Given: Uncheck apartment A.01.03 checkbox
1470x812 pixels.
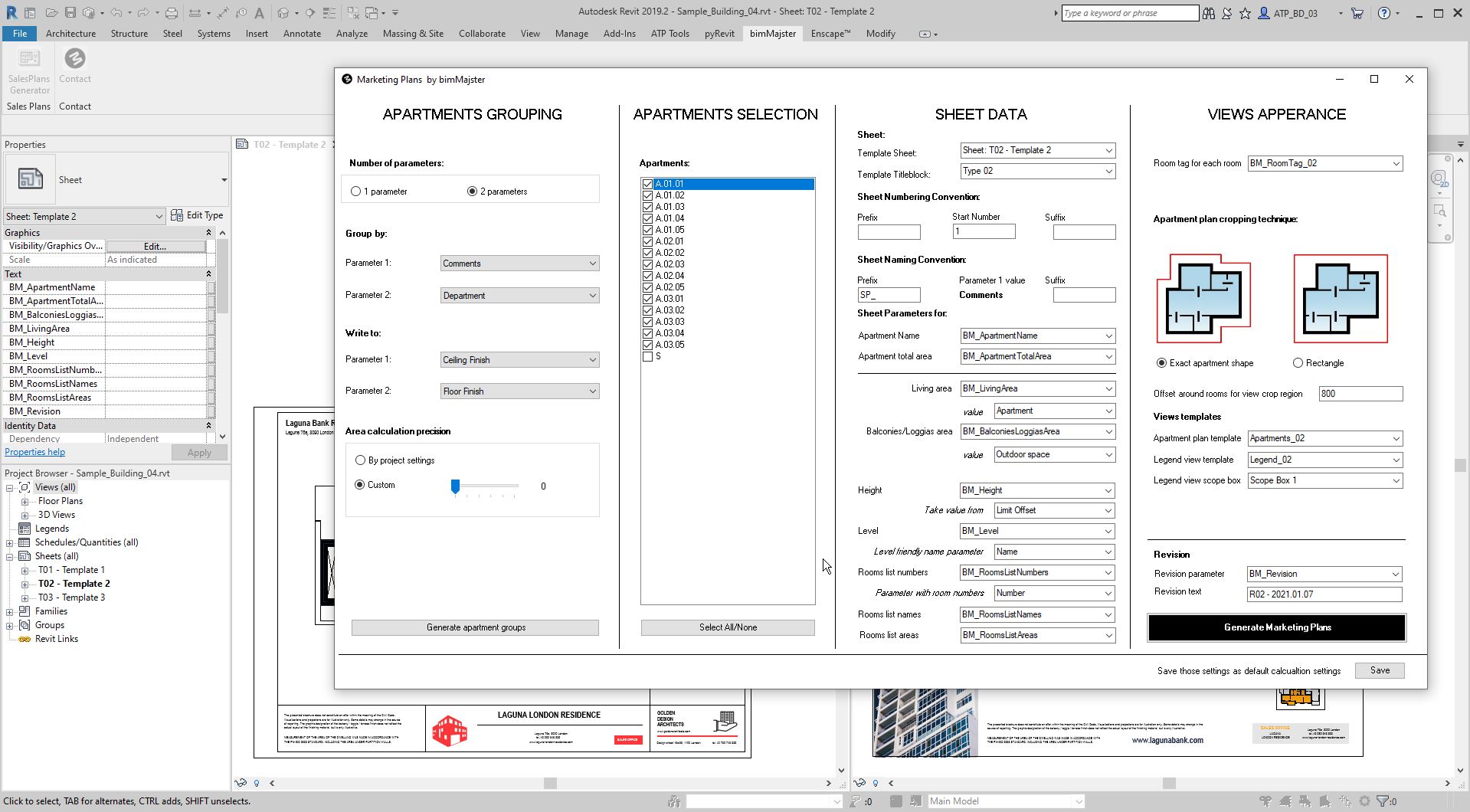Looking at the screenshot, I should (648, 207).
